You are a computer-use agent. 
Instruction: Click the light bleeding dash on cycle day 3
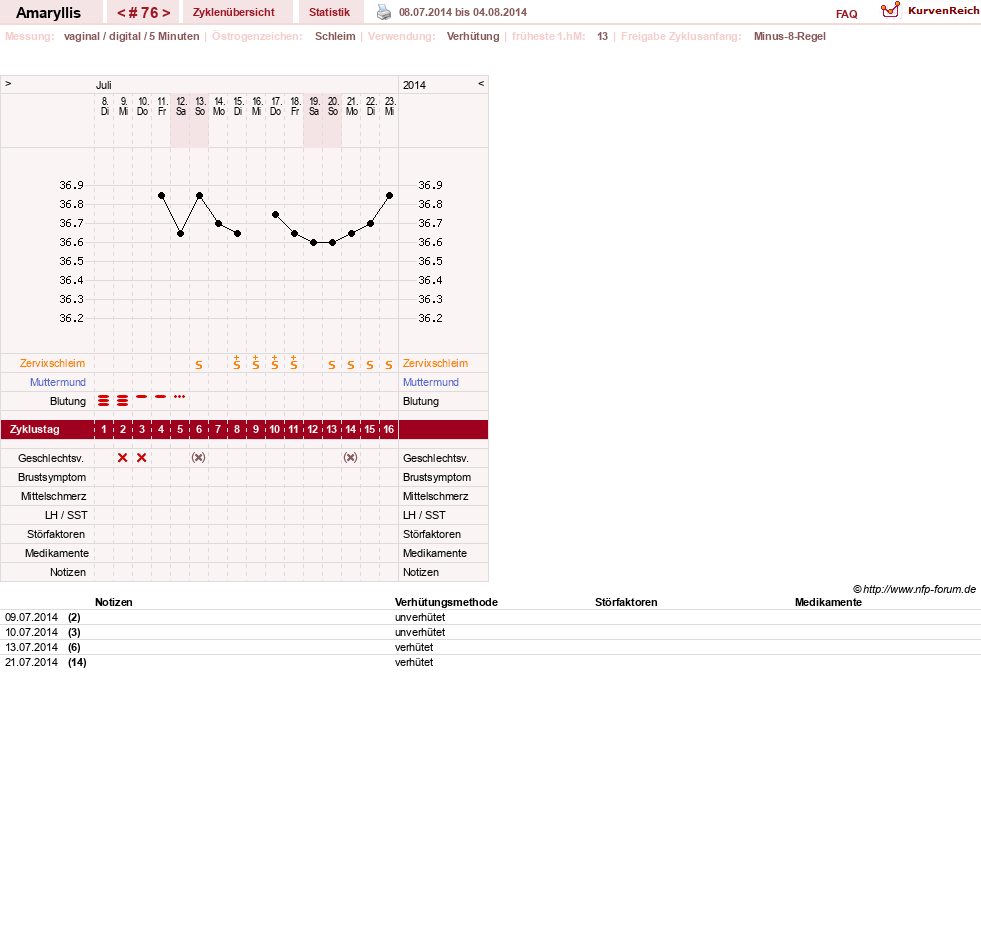(x=142, y=397)
